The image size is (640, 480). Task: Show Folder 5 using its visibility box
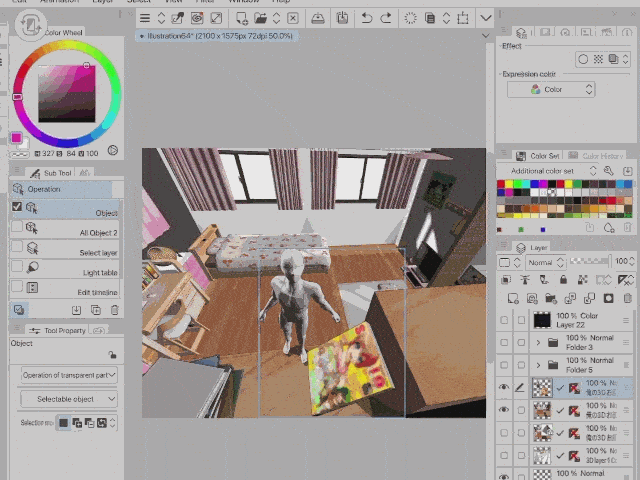point(504,365)
